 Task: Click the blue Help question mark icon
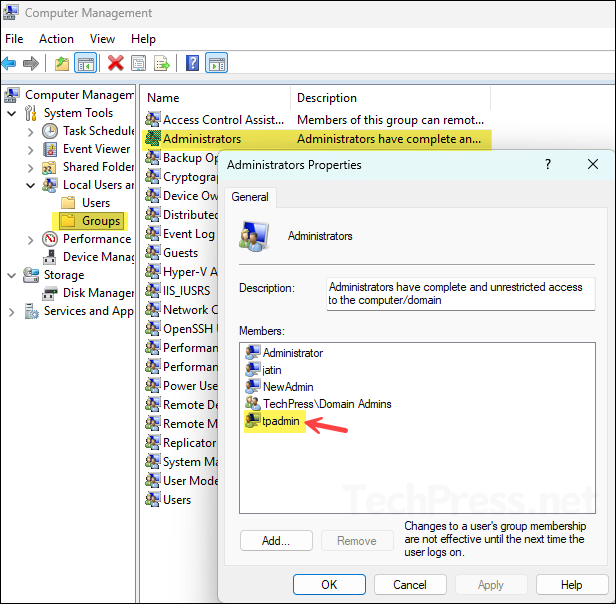192,63
